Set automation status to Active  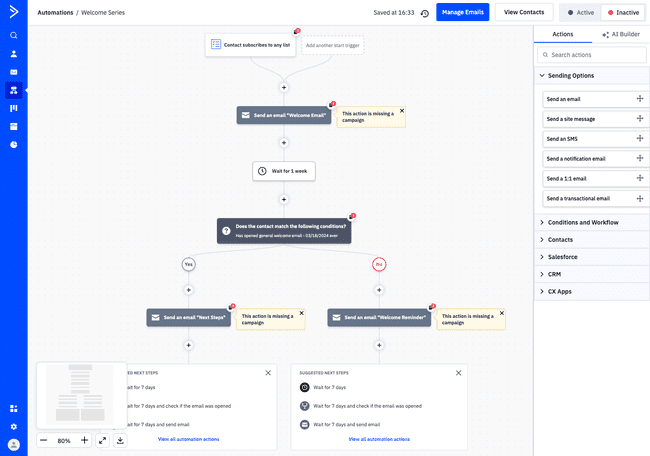pos(580,13)
